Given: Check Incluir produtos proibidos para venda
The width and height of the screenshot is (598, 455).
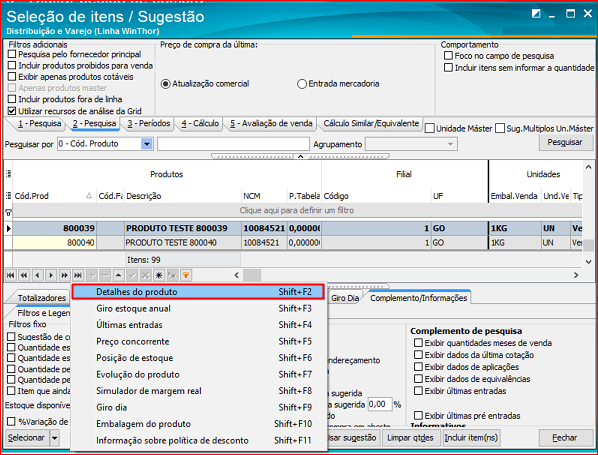Looking at the screenshot, I should click(12, 65).
